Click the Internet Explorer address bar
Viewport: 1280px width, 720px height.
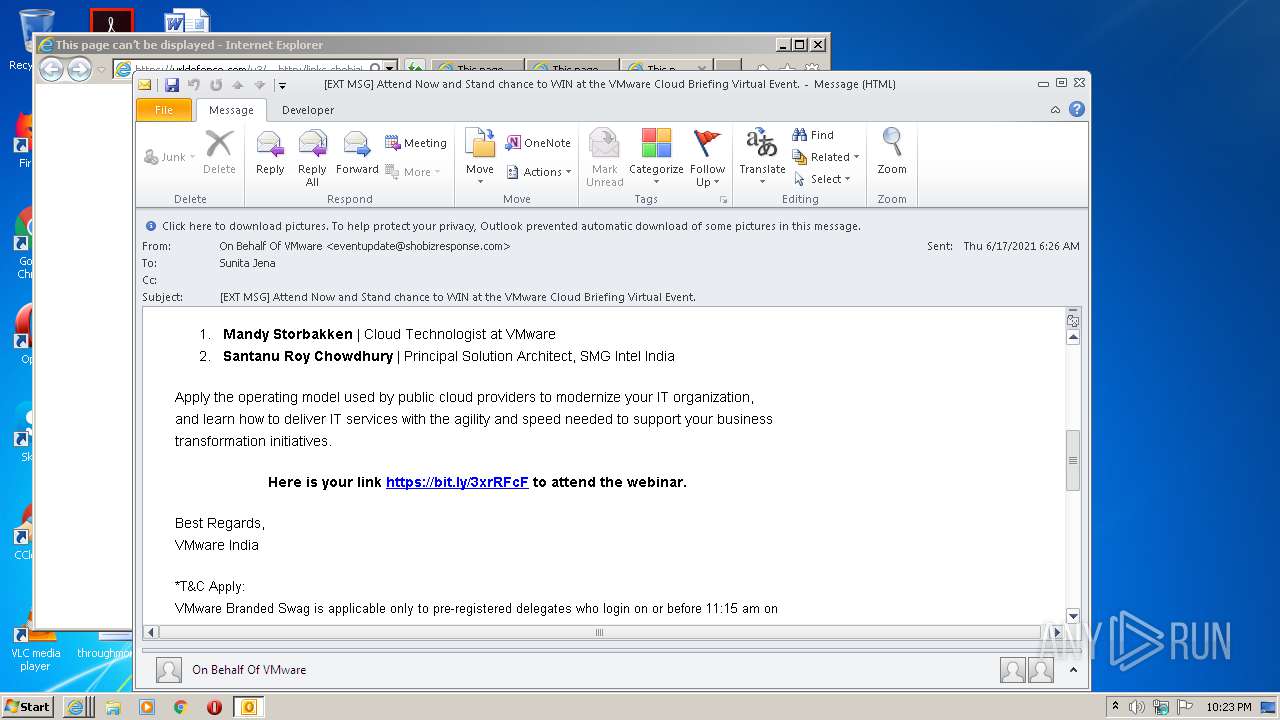[x=255, y=69]
